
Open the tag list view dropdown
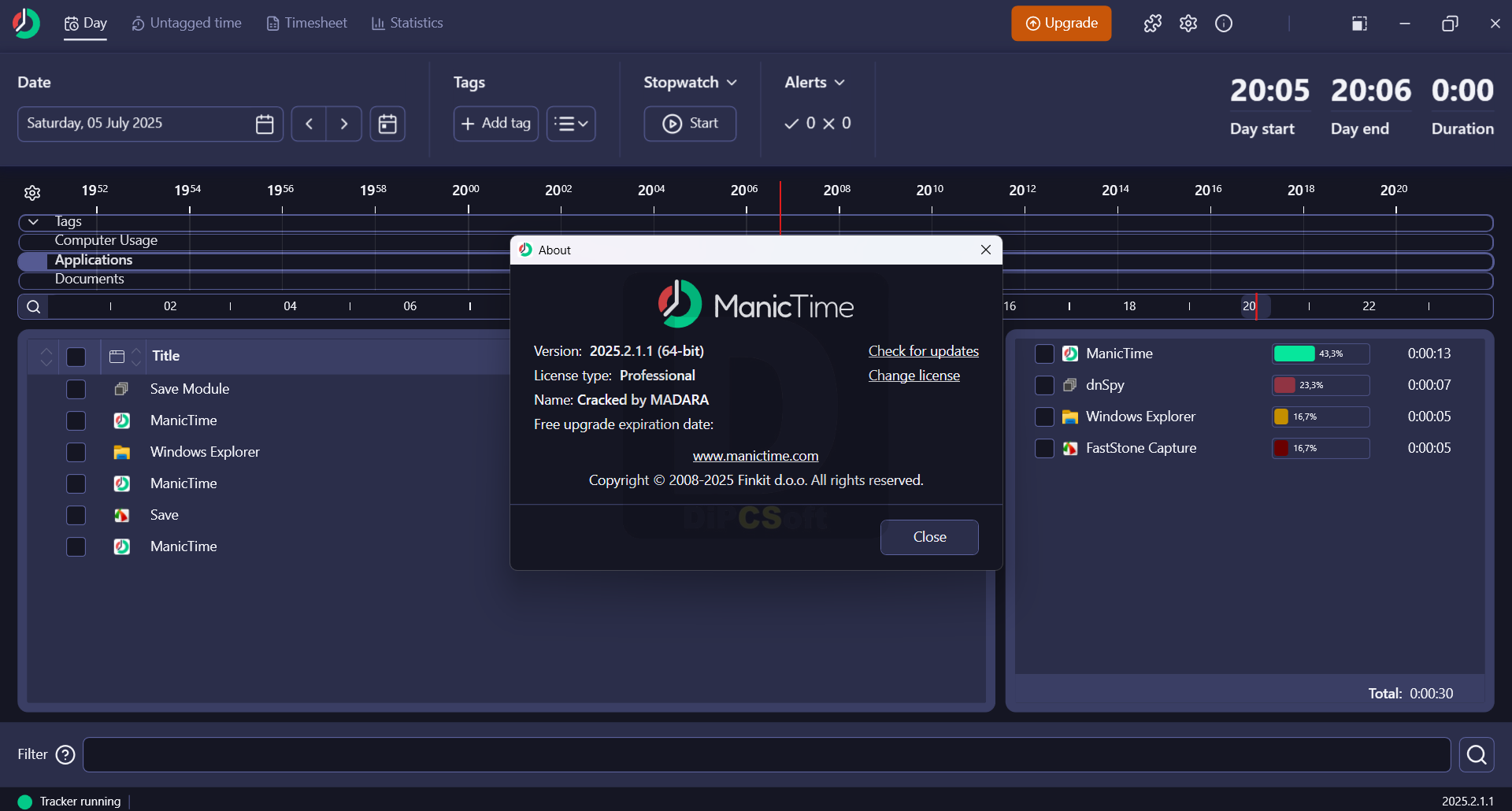point(571,124)
